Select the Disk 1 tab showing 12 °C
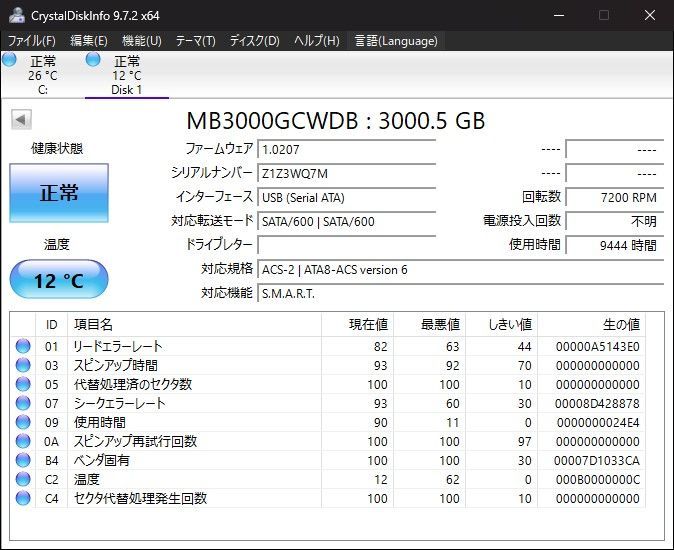The width and height of the screenshot is (674, 550). click(x=127, y=75)
